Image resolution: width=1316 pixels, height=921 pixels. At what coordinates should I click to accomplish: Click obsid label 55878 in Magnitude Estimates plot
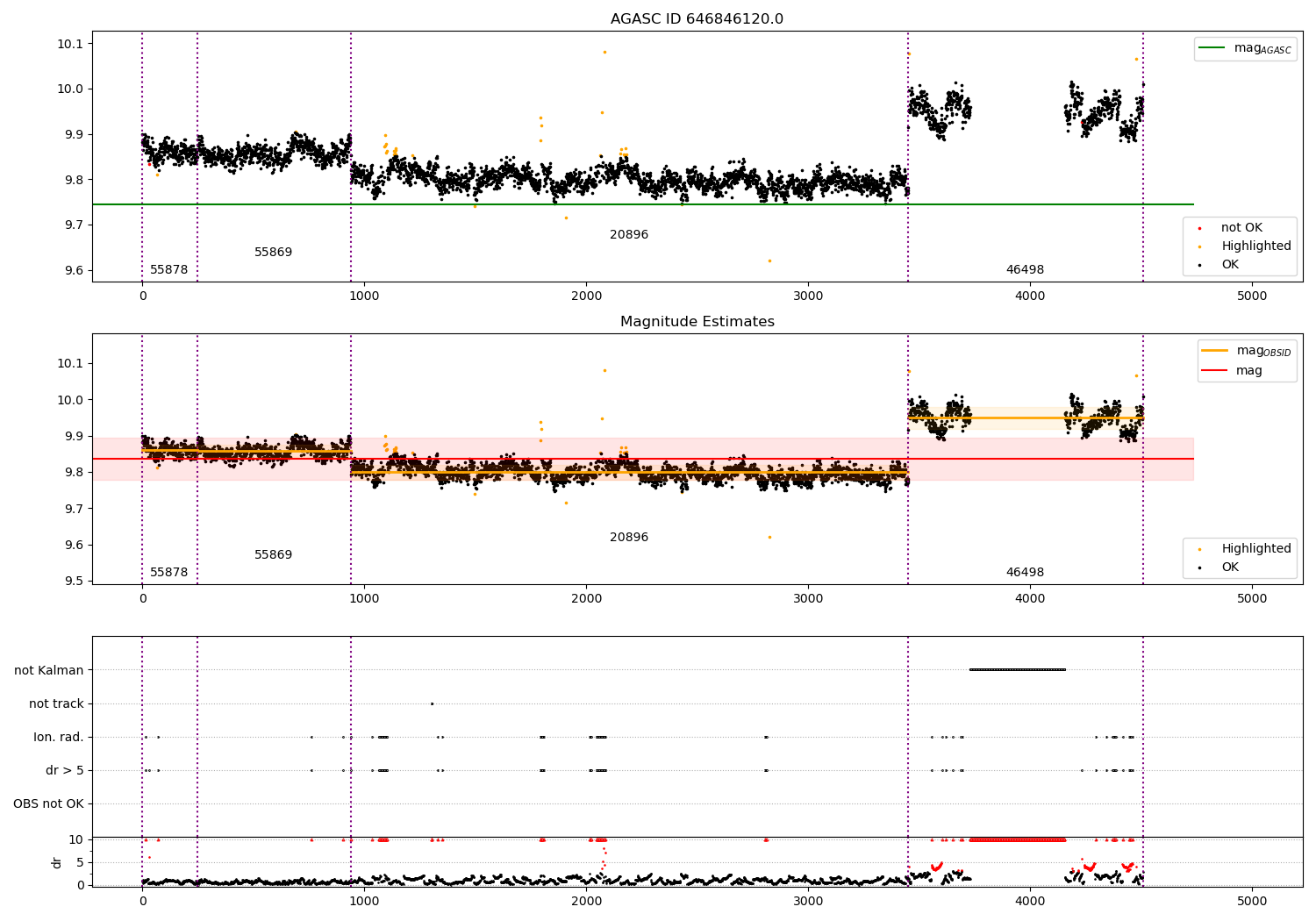[168, 573]
